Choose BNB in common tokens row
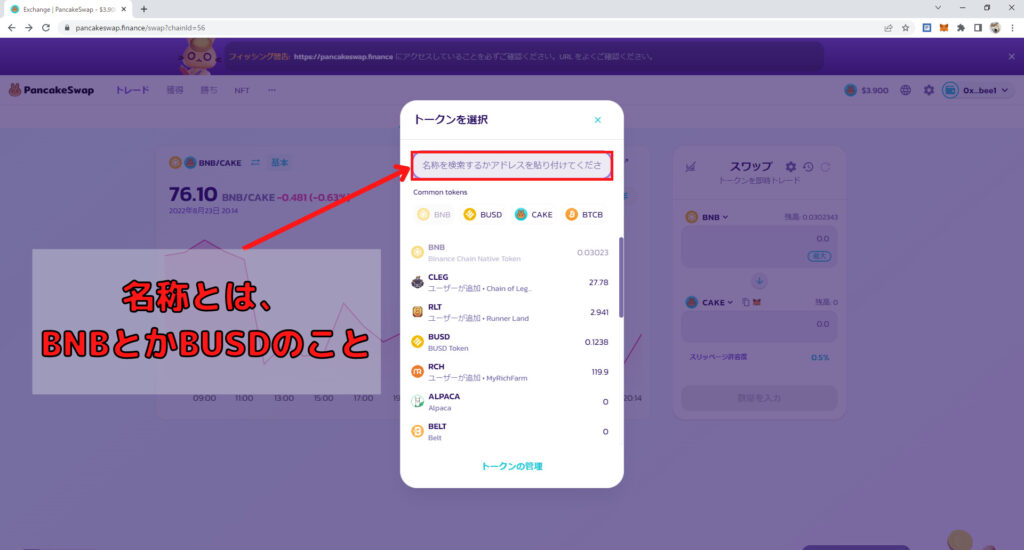 [x=434, y=214]
